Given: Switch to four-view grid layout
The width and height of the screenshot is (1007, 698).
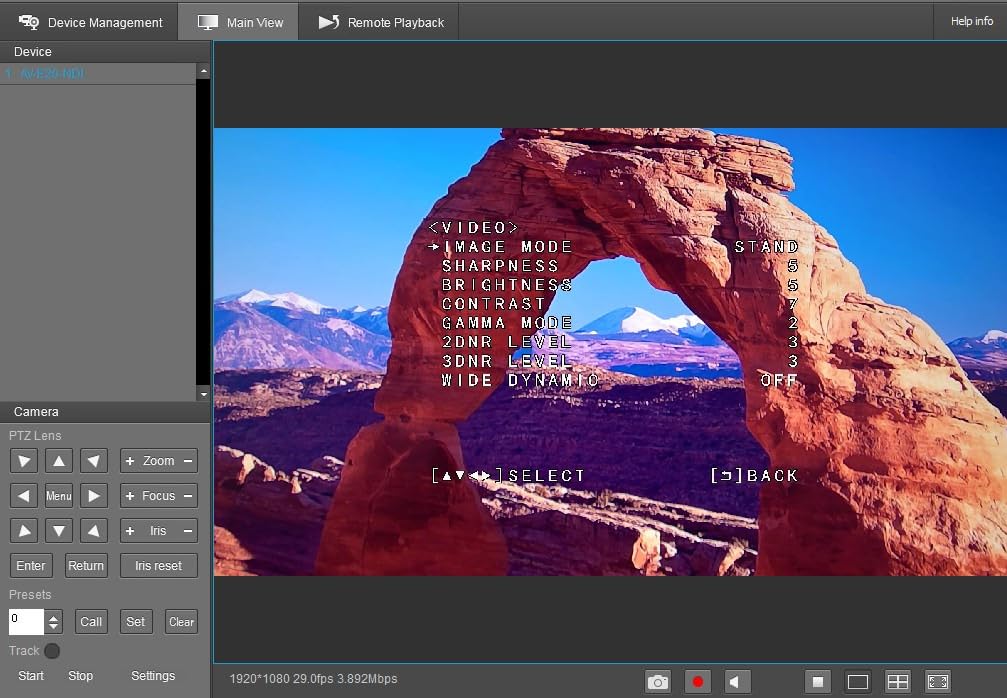Looking at the screenshot, I should (x=898, y=681).
